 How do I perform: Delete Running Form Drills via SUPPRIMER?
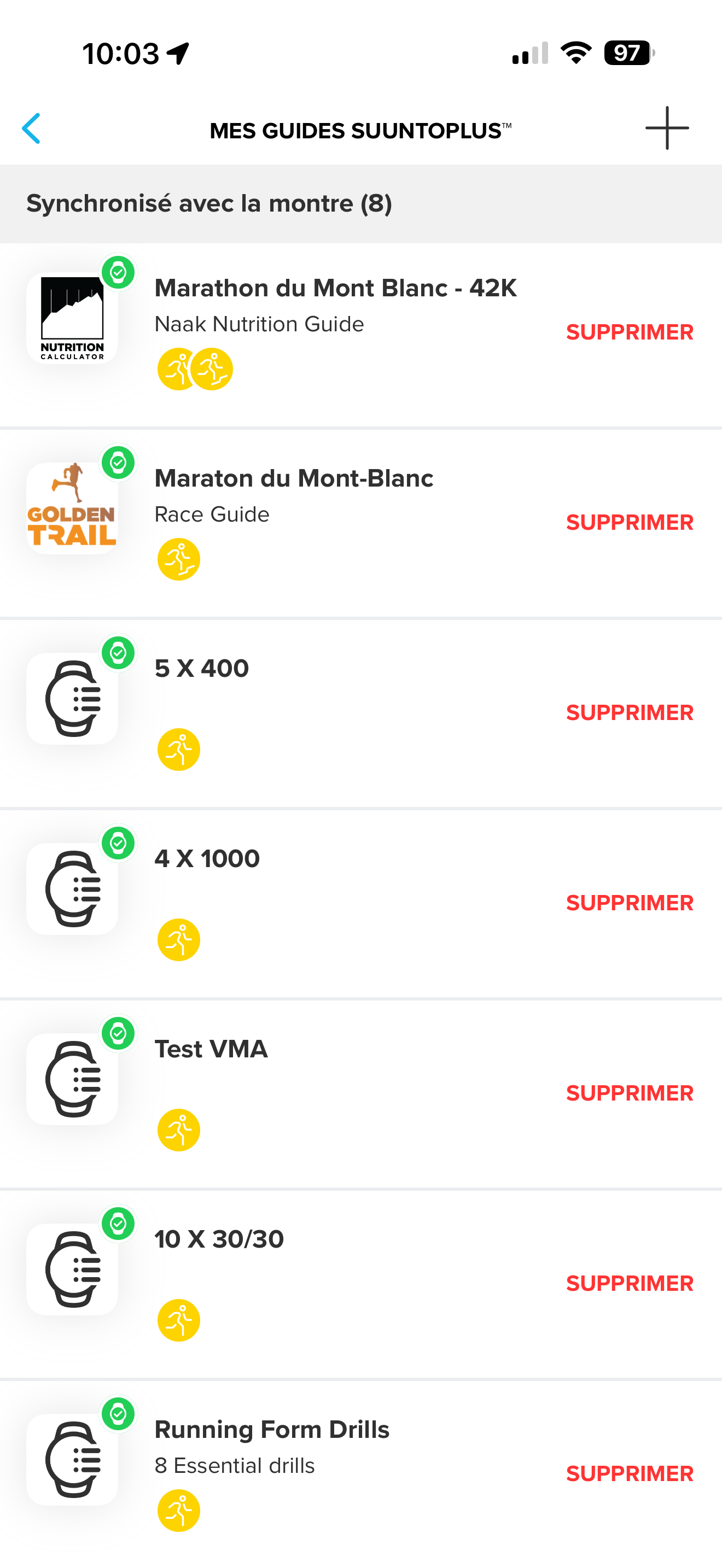630,1473
